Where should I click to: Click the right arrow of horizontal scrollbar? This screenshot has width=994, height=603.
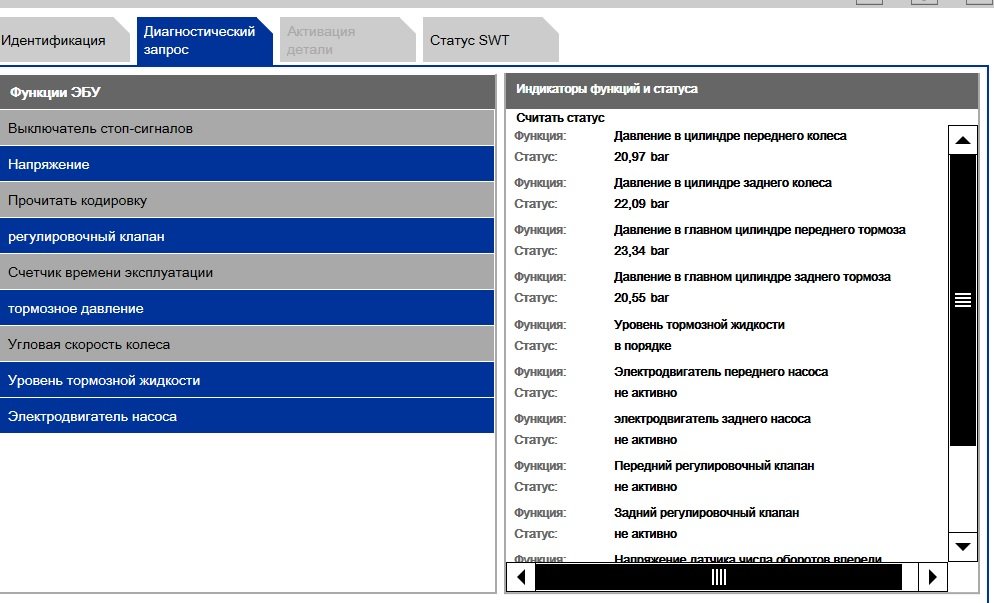(932, 577)
